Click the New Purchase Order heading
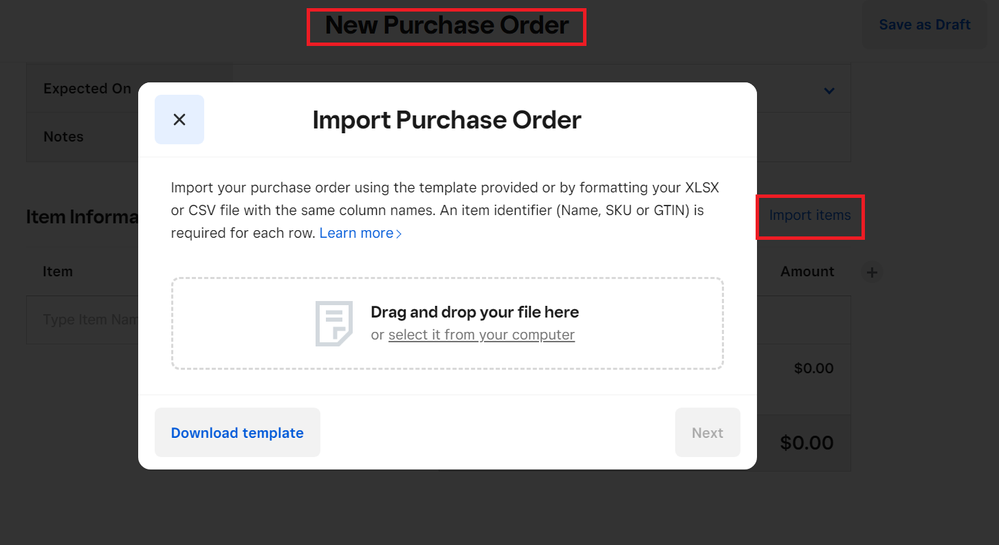 pyautogui.click(x=446, y=25)
